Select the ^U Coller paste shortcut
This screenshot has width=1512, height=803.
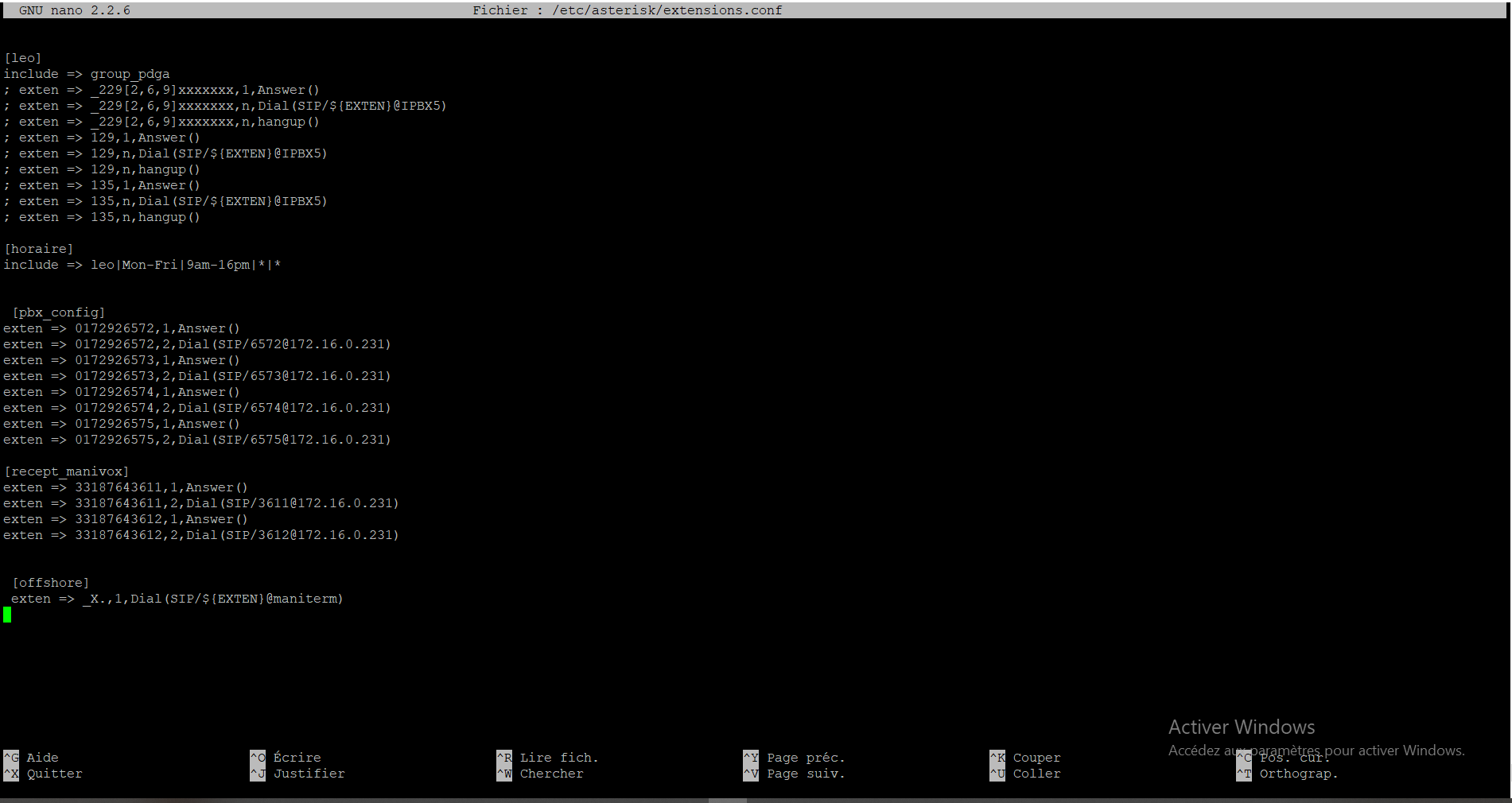point(1026,774)
